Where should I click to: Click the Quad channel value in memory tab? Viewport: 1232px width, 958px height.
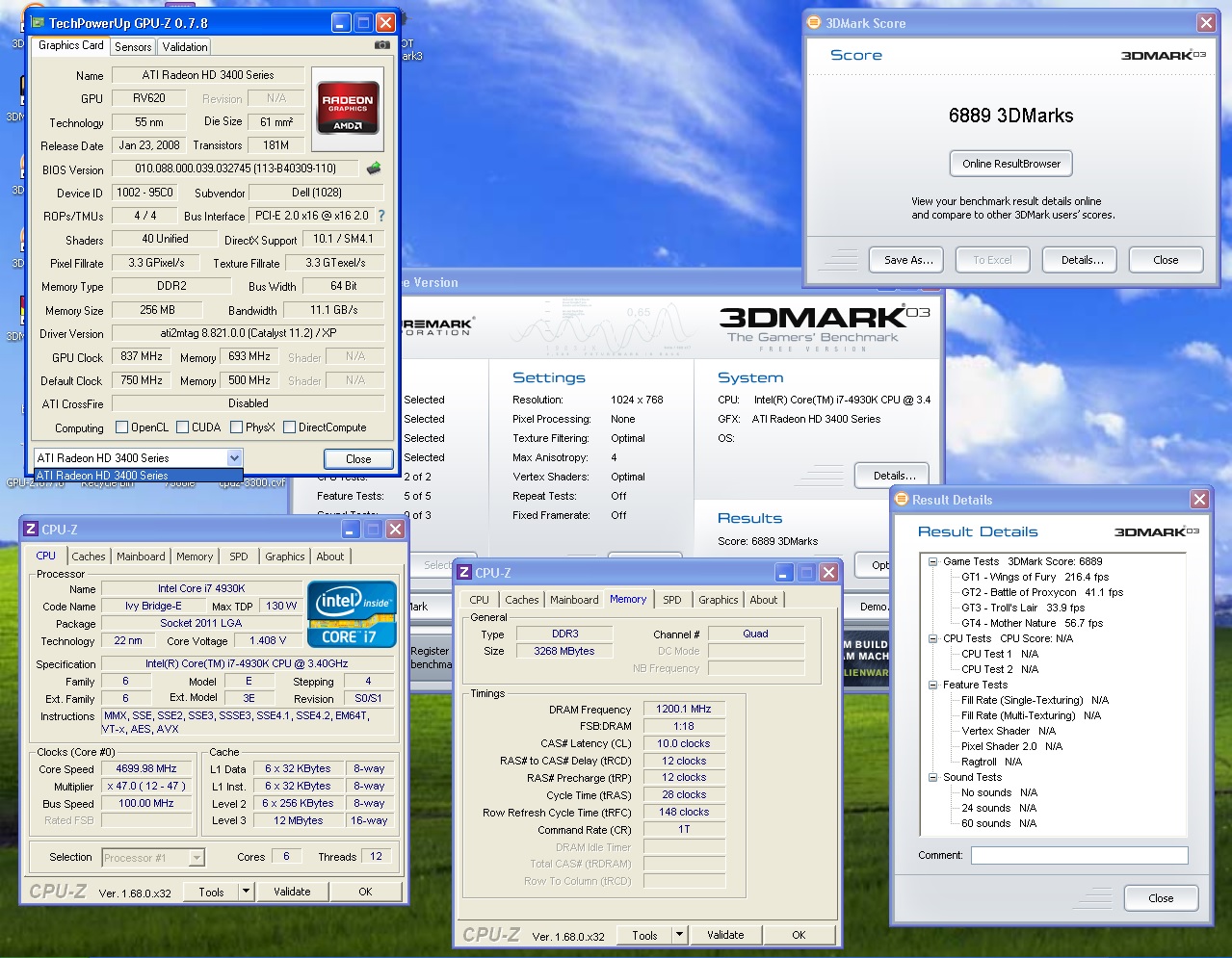[755, 634]
